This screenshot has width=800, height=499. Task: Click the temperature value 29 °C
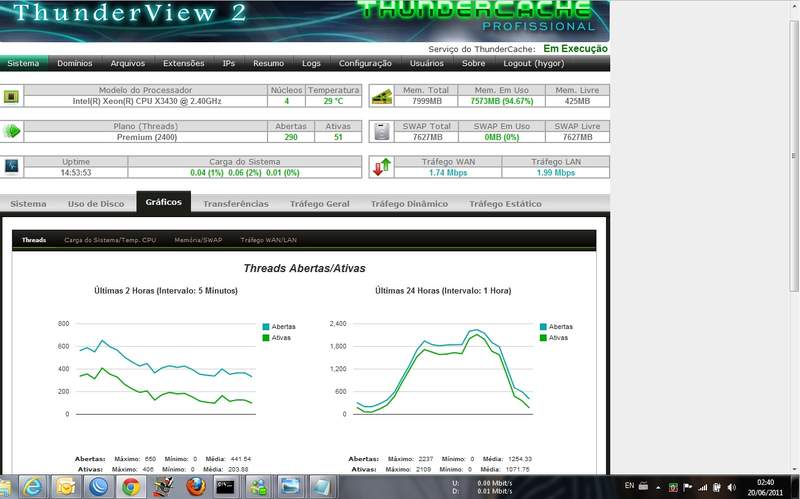[333, 101]
